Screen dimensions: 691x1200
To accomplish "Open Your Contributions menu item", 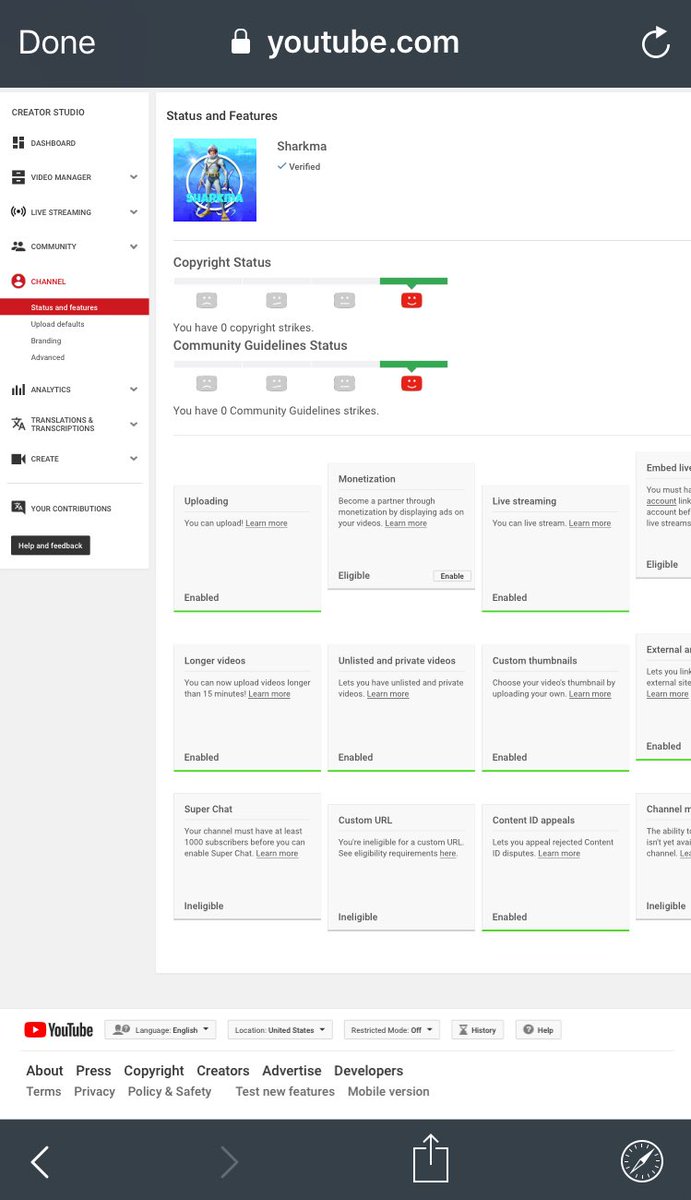I will point(71,508).
